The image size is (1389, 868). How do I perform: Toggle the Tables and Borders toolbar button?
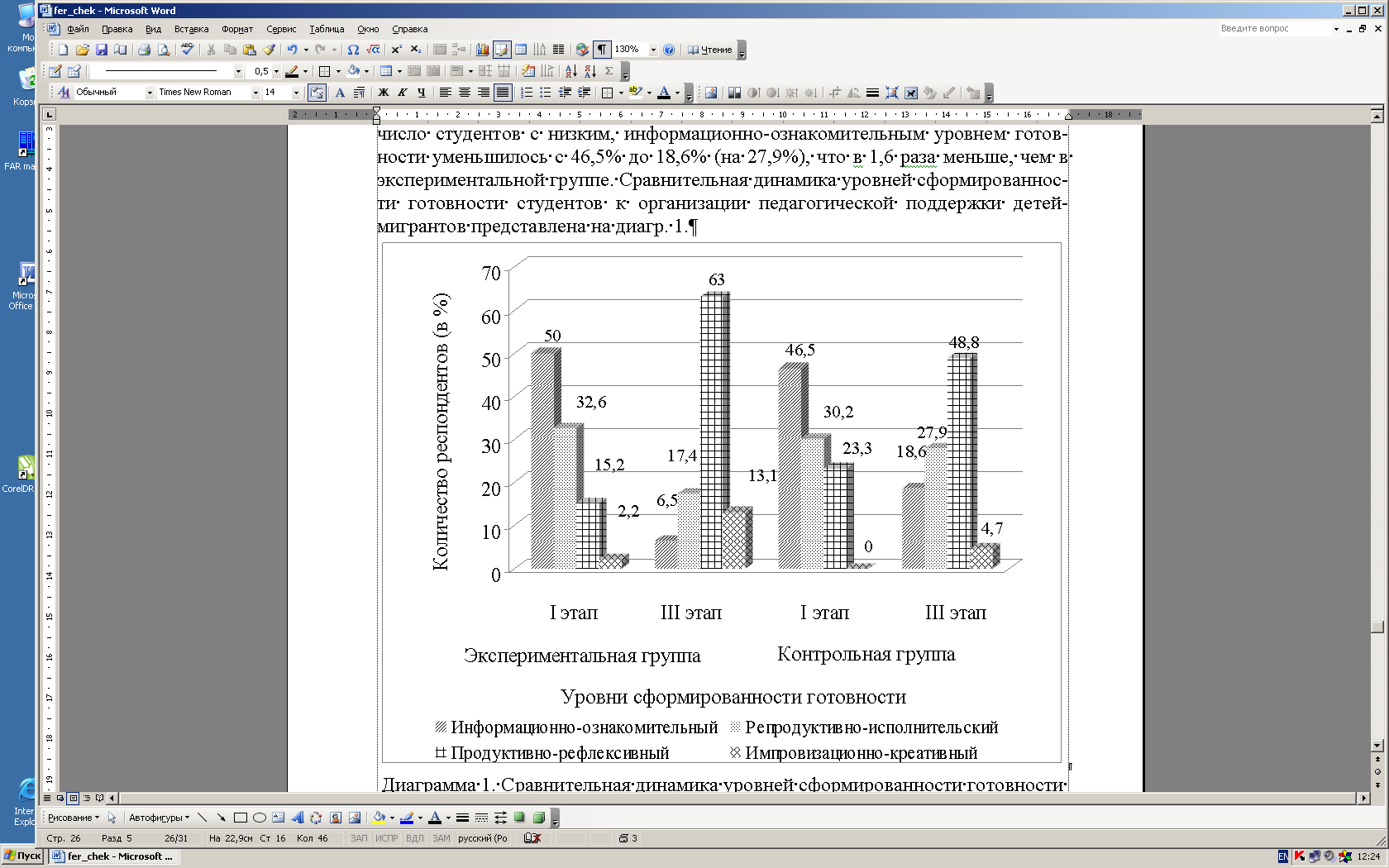point(501,50)
